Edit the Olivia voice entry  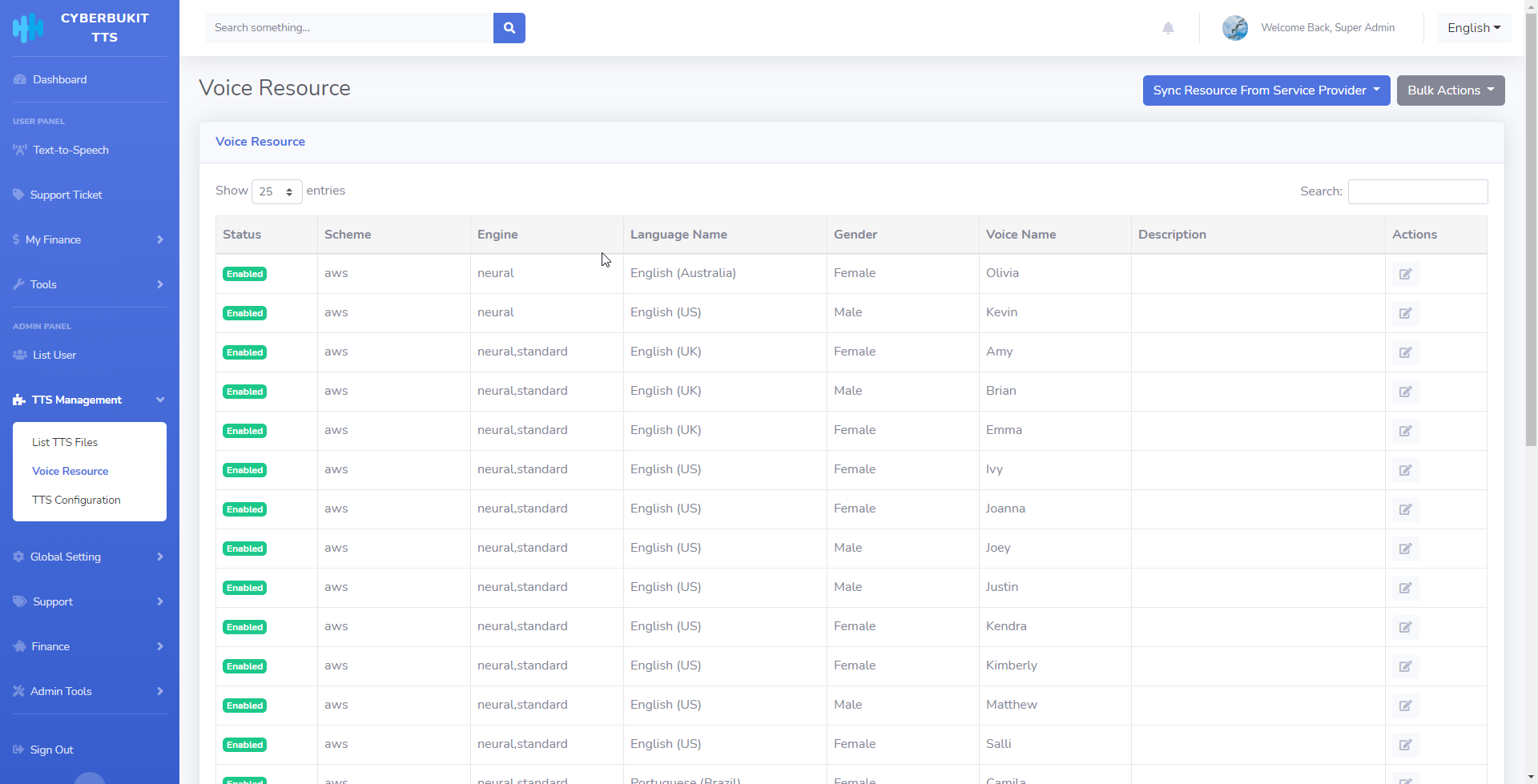click(1405, 274)
